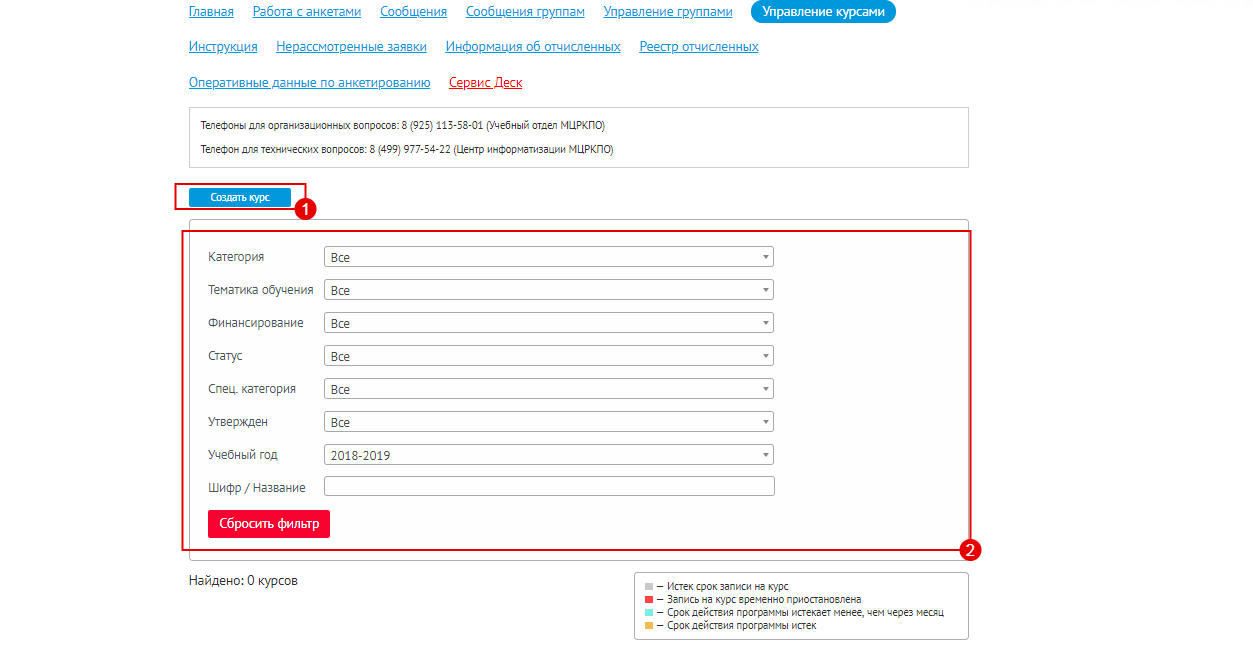
Task: Click legend text Срок действия программы истек
Action: pyautogui.click(x=742, y=625)
